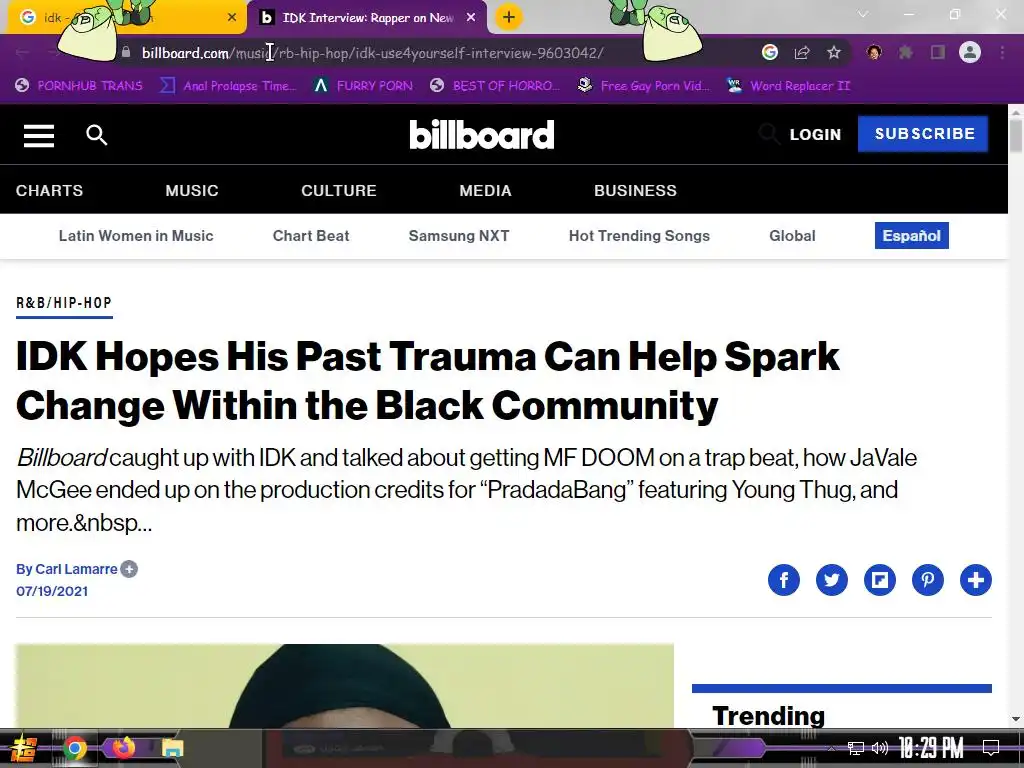This screenshot has width=1024, height=768.
Task: Open the Chrome side panel icon
Action: click(x=938, y=52)
